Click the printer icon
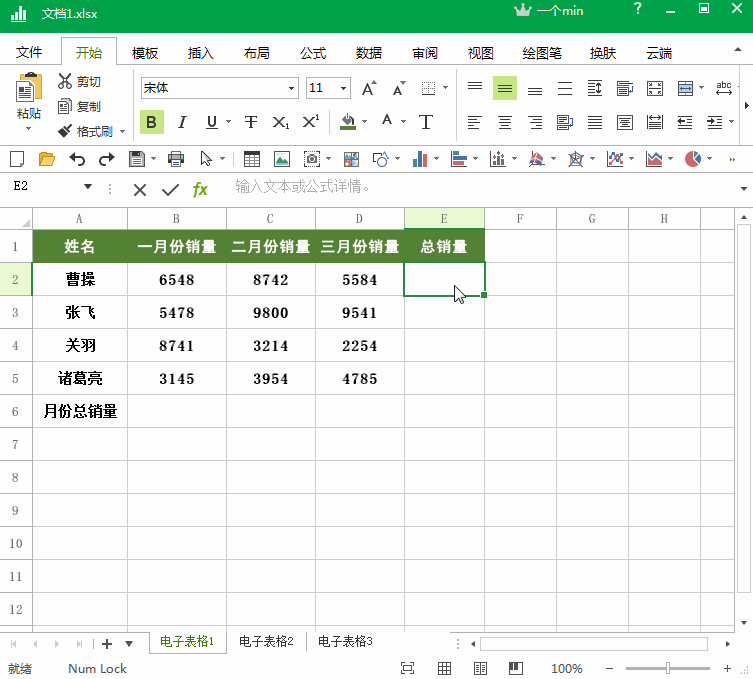 (176, 158)
